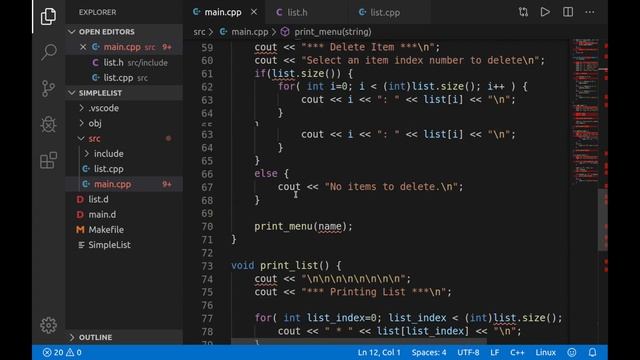Collapse the Open Editors section
This screenshot has width=640, height=360.
(124, 32)
